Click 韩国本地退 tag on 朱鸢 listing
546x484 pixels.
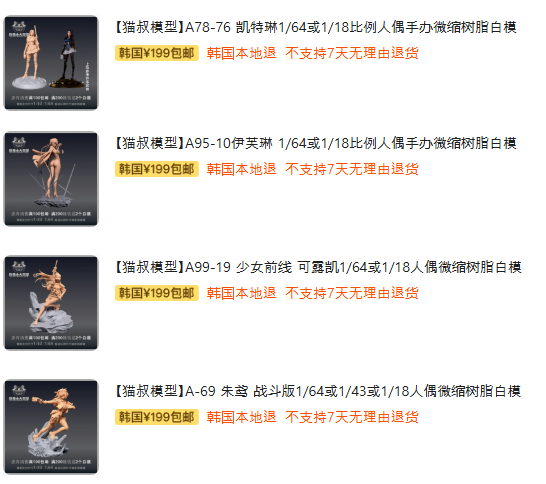pos(241,417)
